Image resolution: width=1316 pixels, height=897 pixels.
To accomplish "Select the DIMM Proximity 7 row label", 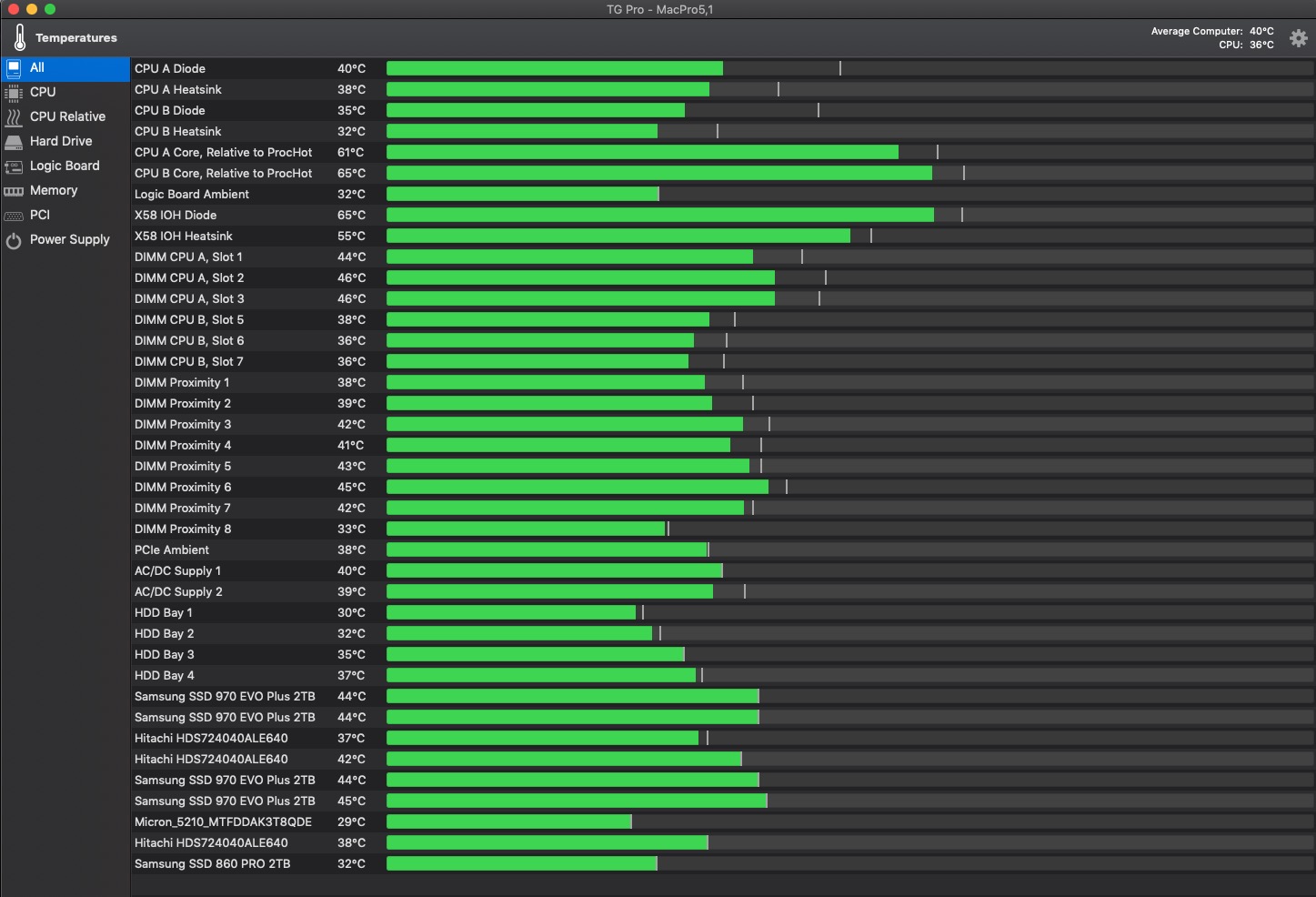I will tap(183, 508).
